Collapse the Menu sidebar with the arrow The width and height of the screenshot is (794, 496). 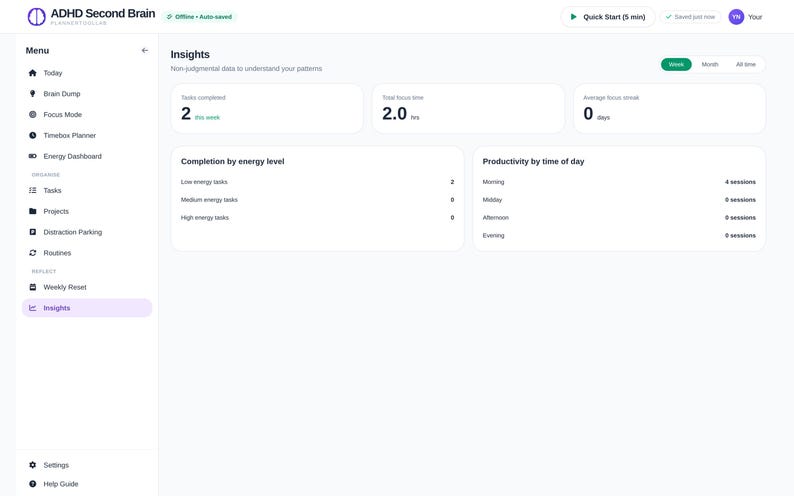tap(145, 50)
